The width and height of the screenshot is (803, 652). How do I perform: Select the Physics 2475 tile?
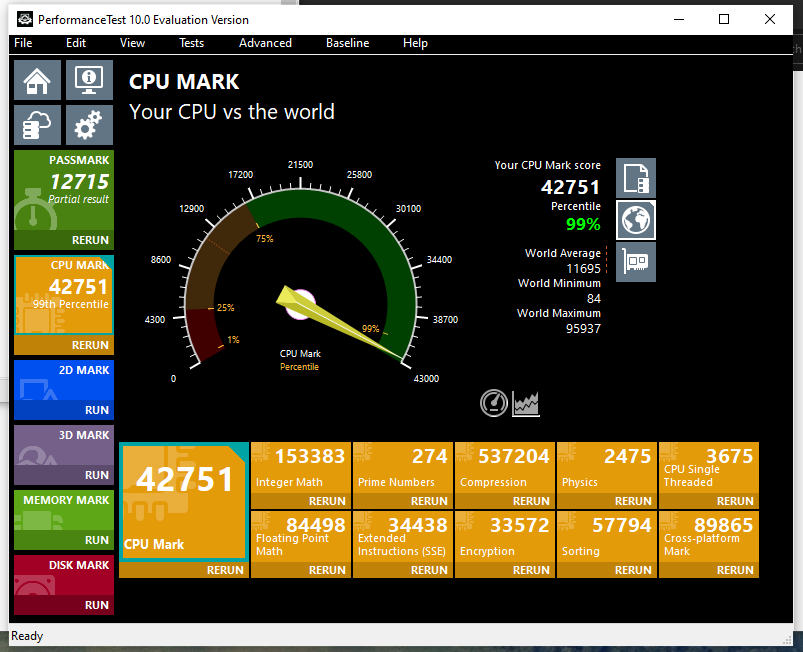pos(607,469)
